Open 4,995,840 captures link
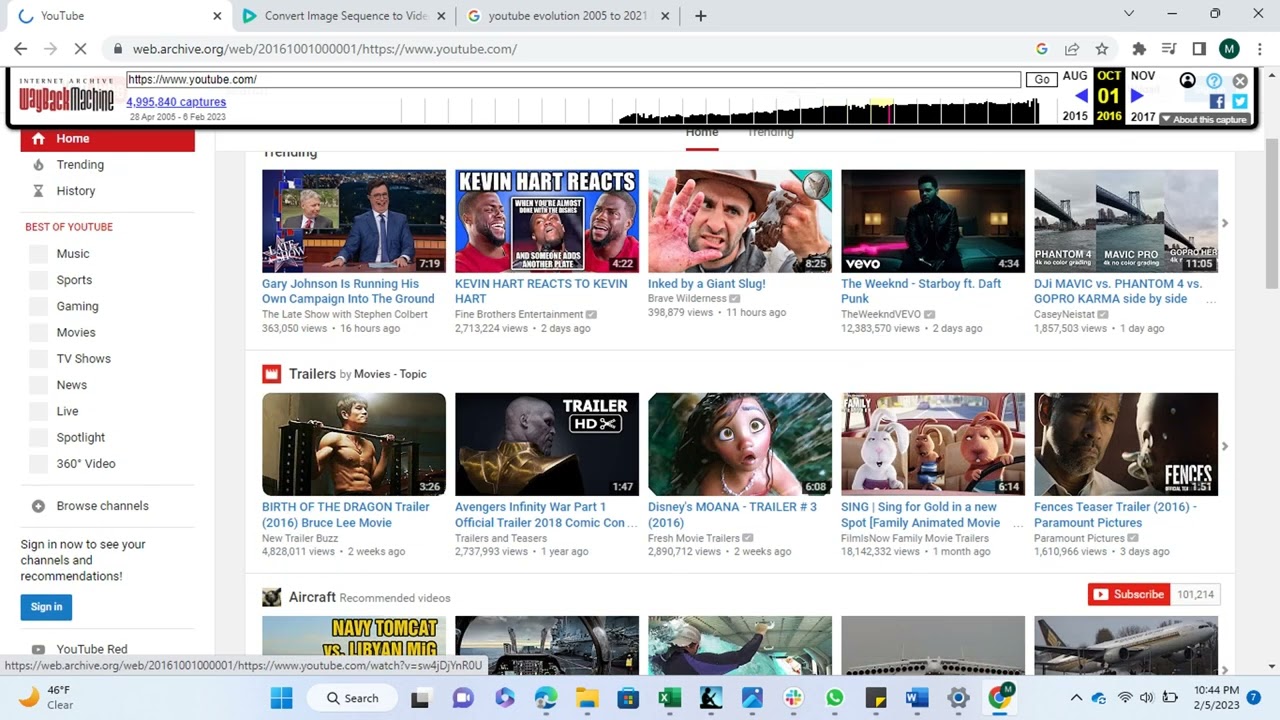 pos(176,102)
